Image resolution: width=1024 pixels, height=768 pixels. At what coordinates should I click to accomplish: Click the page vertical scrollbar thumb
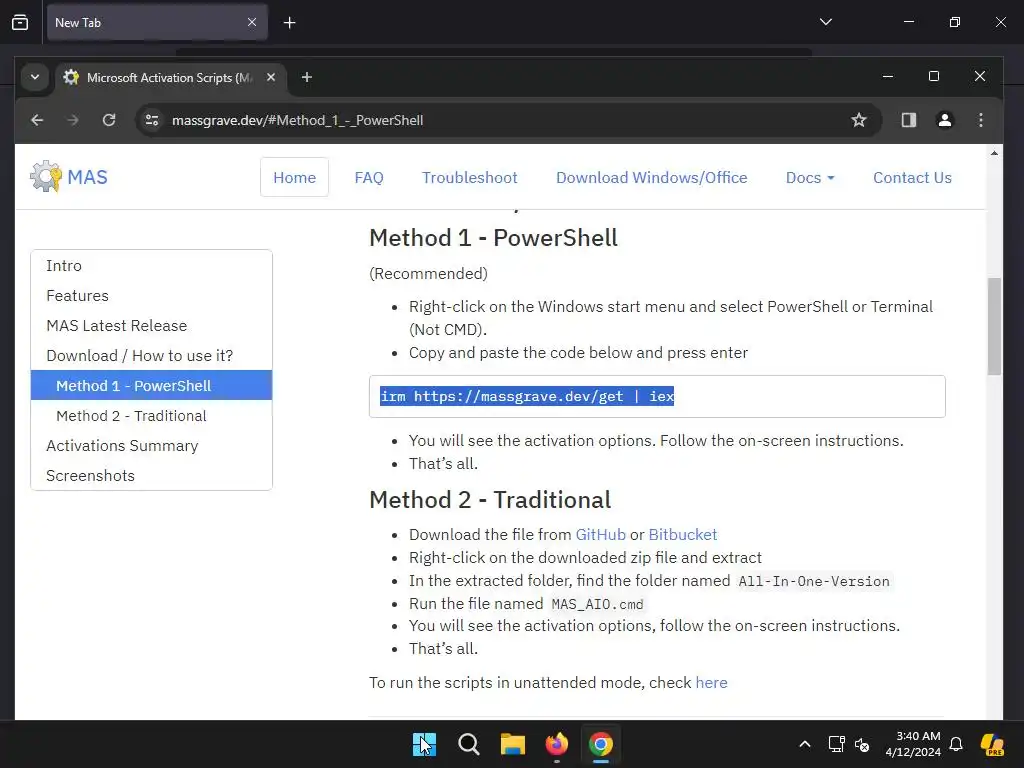(994, 327)
